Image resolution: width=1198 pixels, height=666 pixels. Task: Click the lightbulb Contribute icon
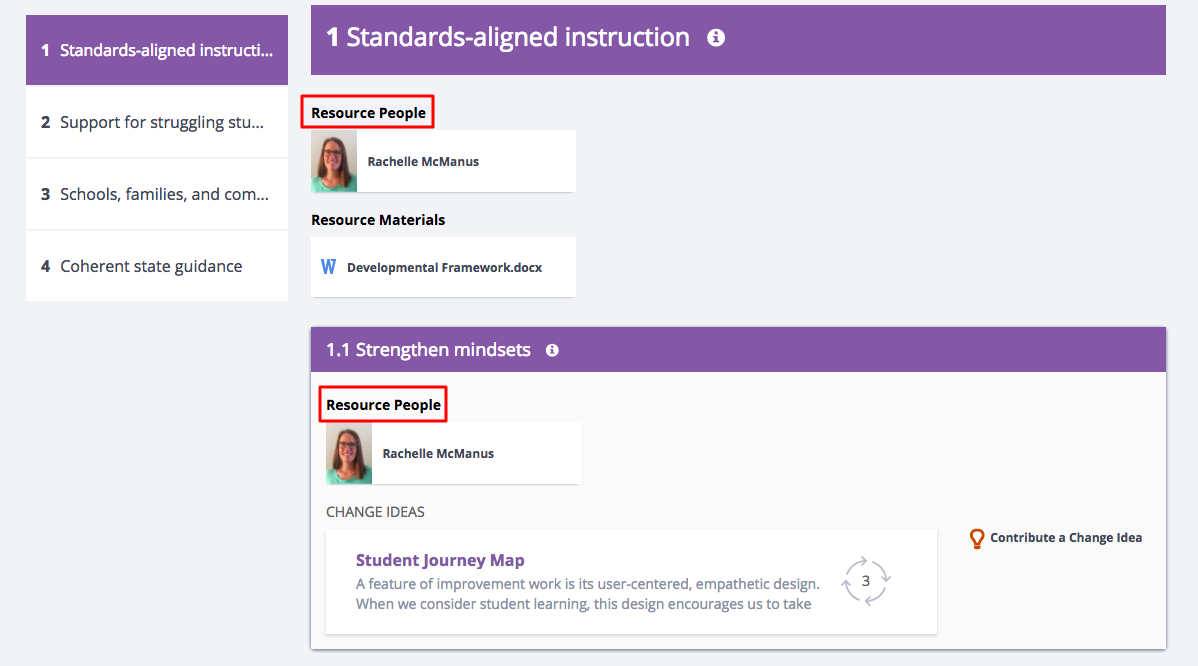[977, 538]
